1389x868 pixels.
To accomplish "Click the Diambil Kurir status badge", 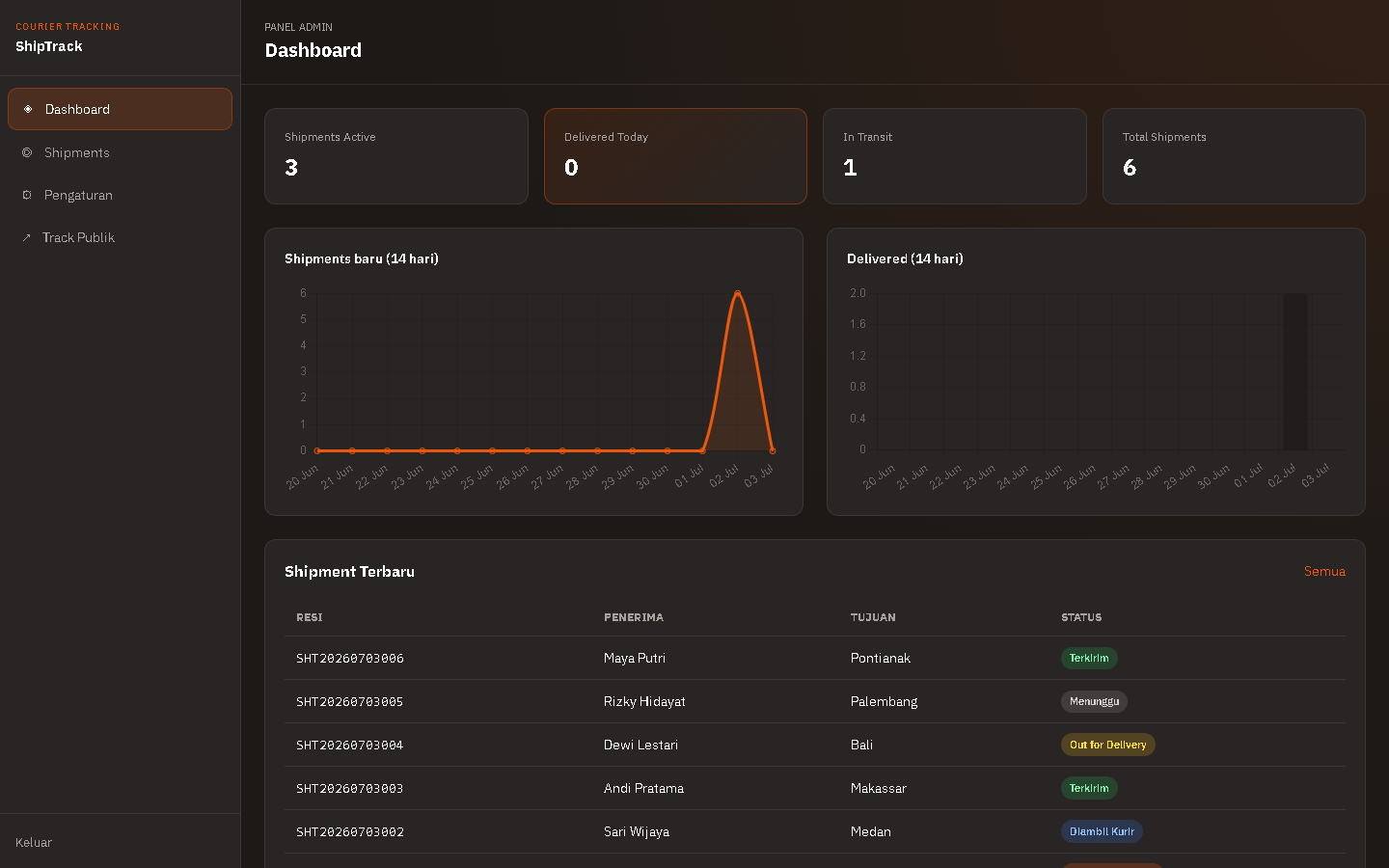I will coord(1102,831).
